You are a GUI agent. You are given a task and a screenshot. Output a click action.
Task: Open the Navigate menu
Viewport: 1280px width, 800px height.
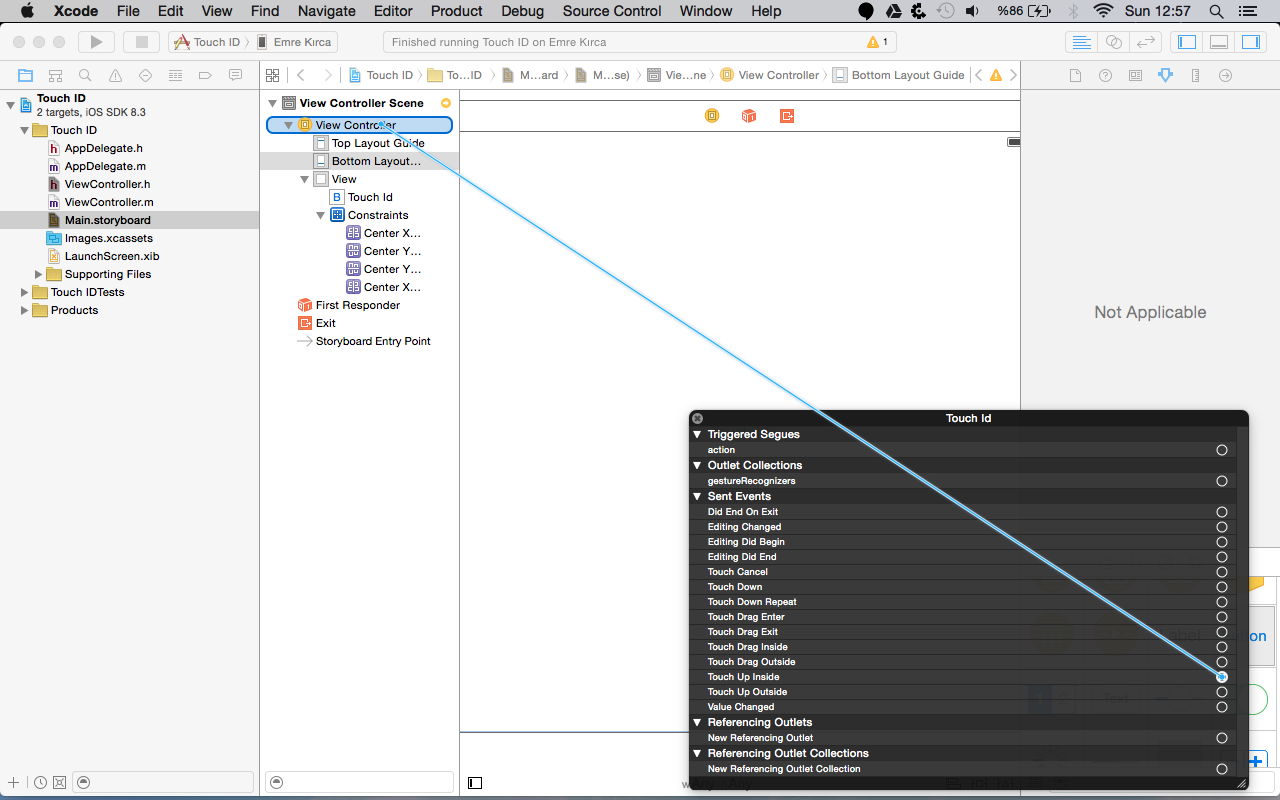click(327, 11)
